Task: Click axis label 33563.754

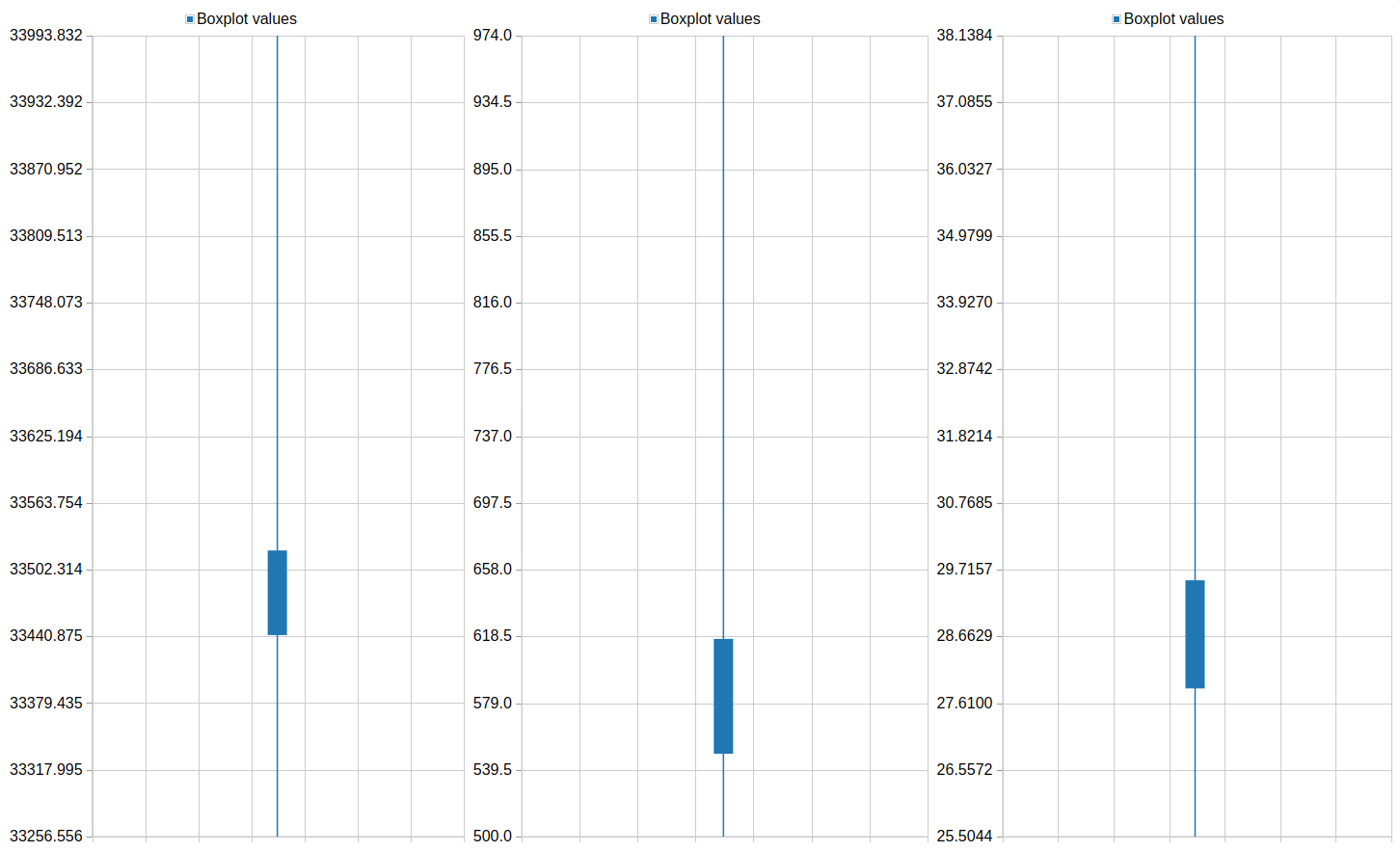Action: pos(46,503)
